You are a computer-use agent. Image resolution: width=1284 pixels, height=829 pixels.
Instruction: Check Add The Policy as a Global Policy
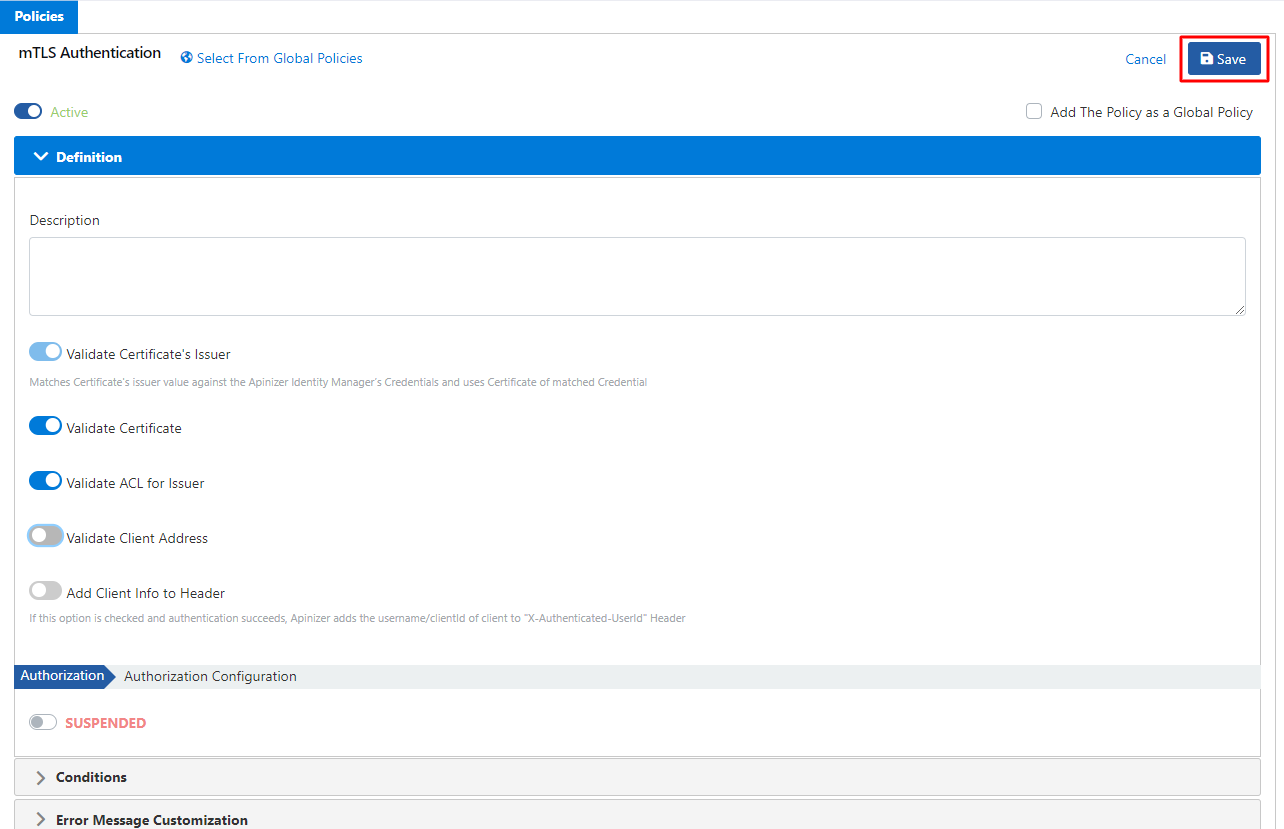point(1034,112)
